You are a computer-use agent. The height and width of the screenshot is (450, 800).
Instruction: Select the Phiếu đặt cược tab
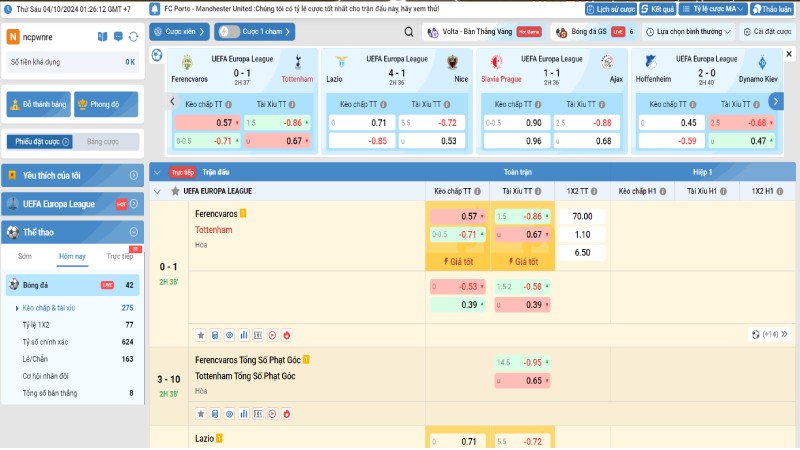39,142
